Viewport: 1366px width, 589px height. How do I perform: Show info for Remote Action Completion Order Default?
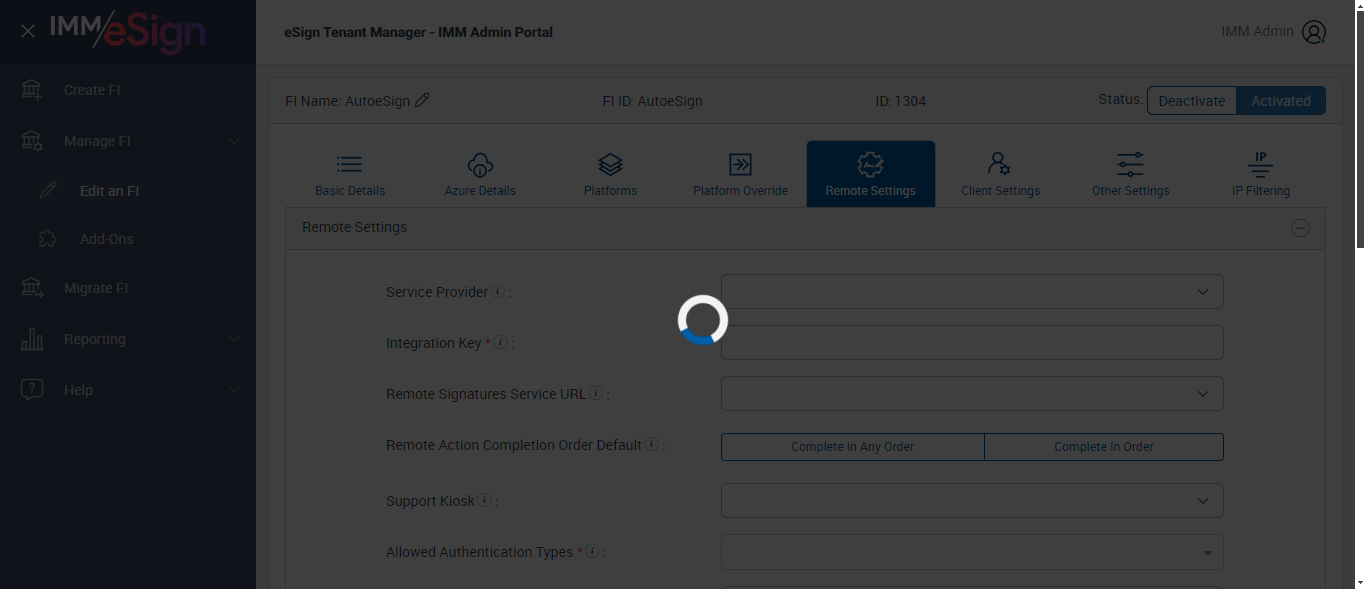click(x=652, y=444)
